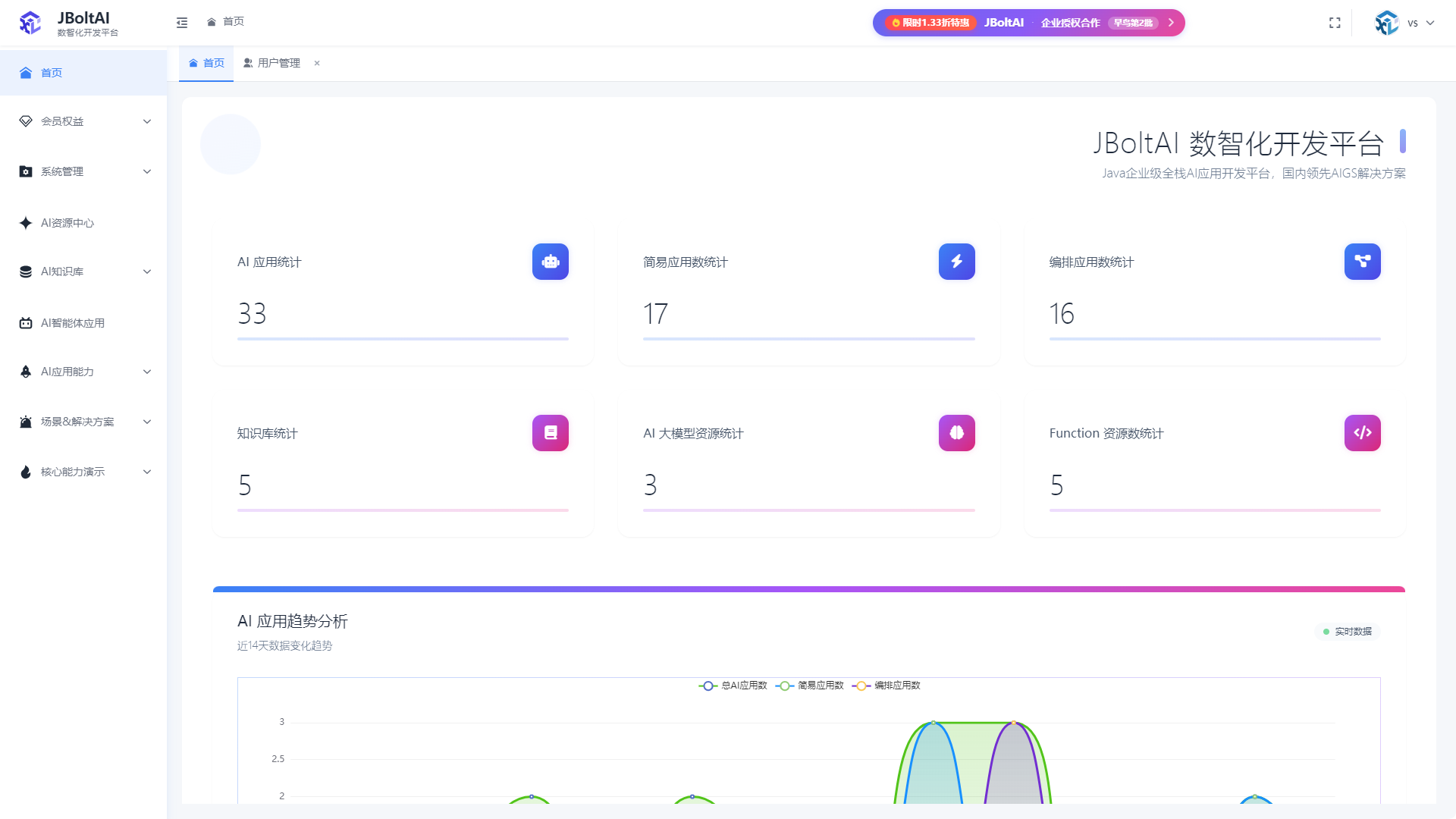Collapse the sidebar menu toggle icon
The width and height of the screenshot is (1456, 819).
pos(182,23)
